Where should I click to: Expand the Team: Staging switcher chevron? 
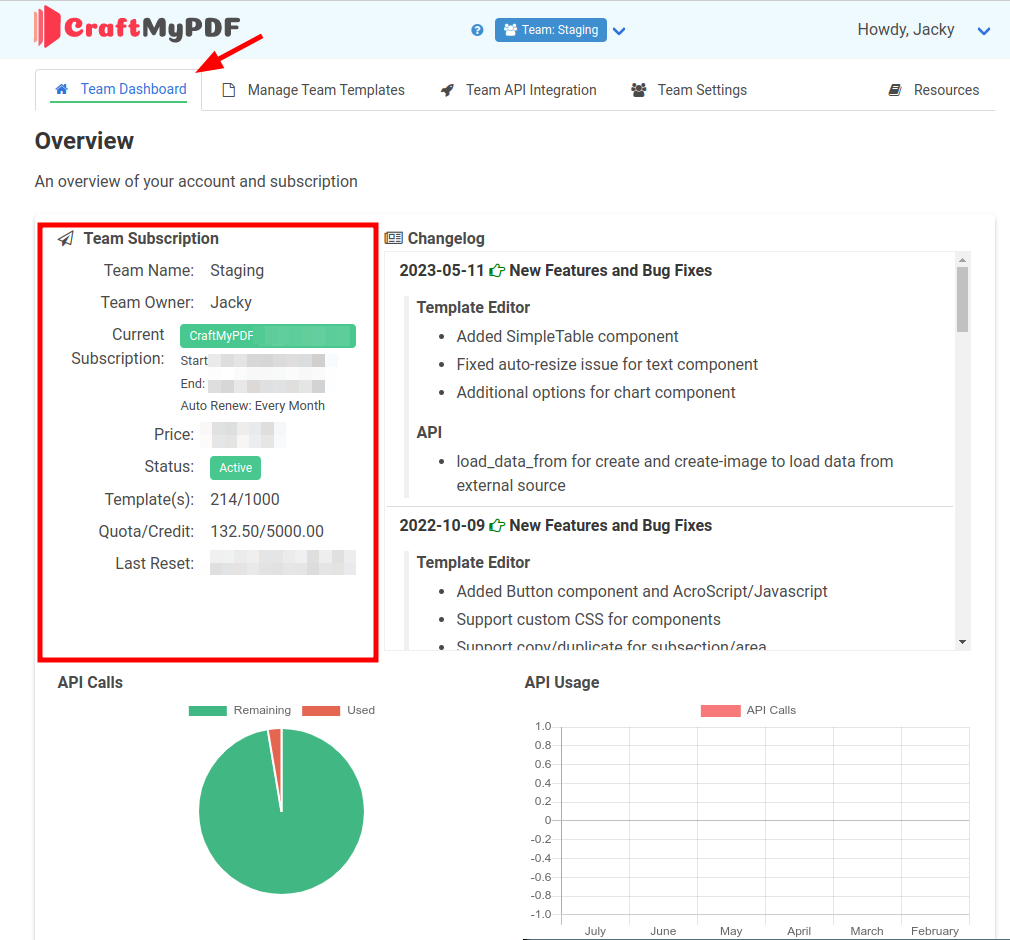coord(619,31)
